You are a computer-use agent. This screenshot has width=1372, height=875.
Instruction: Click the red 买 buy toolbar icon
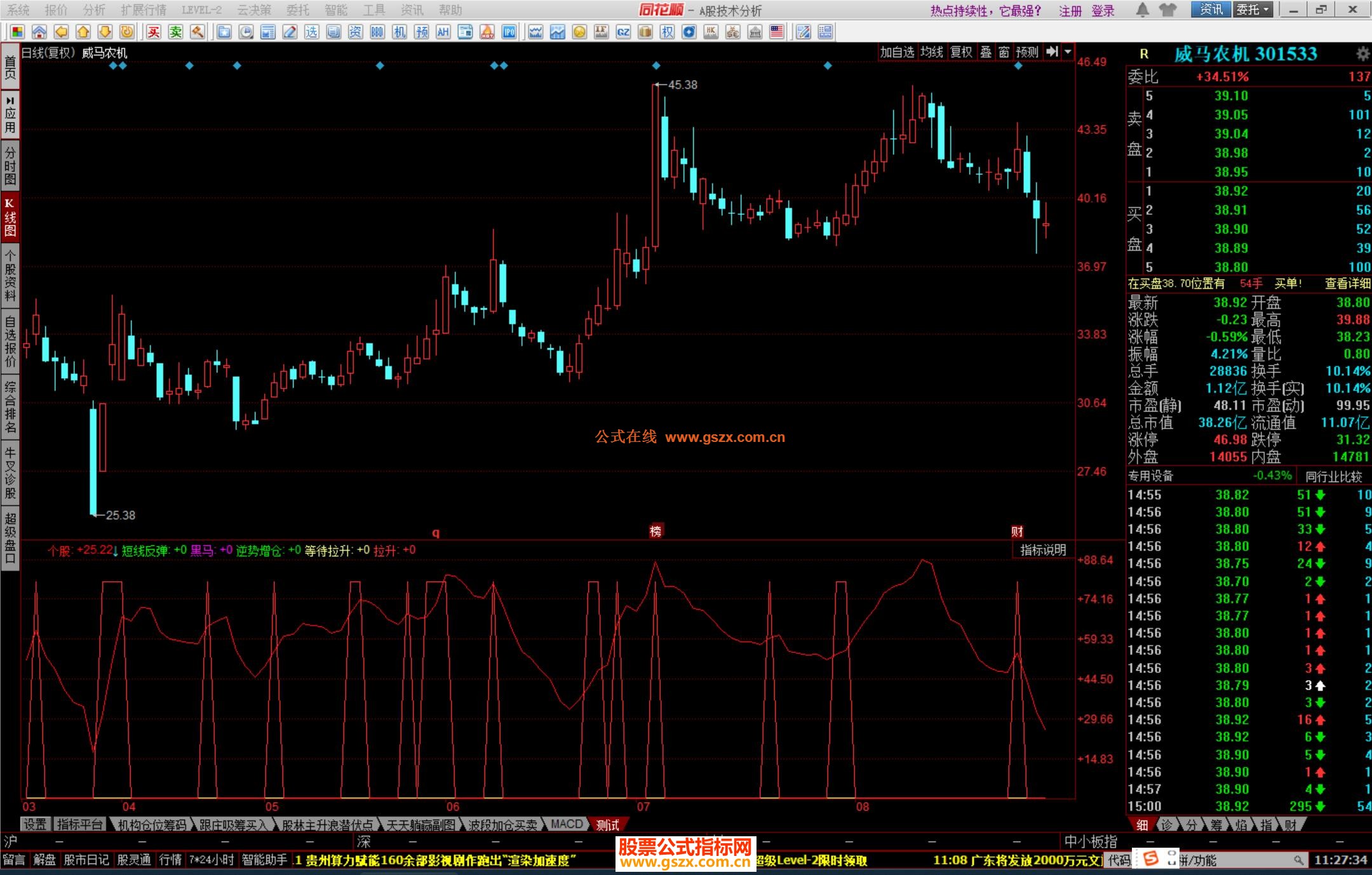point(154,32)
